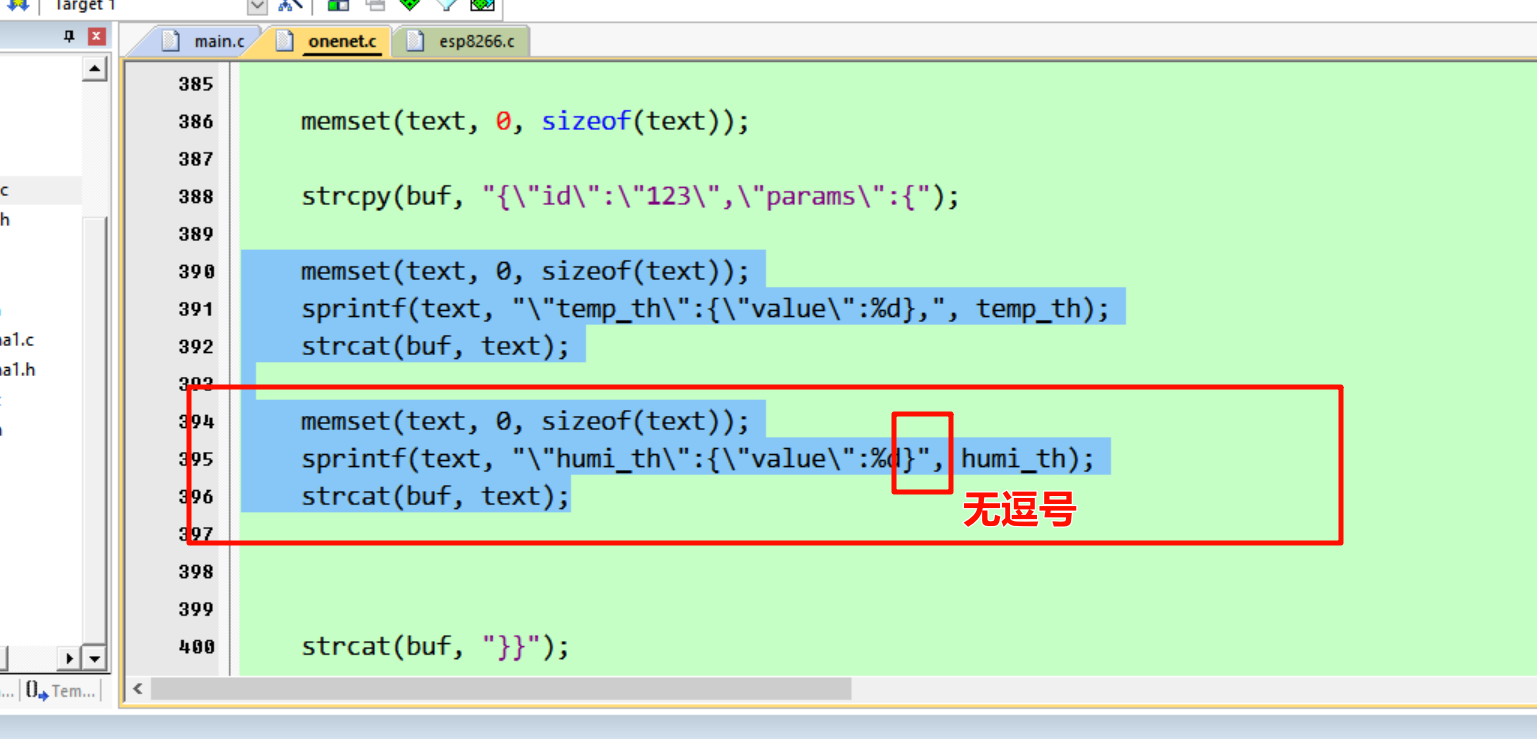This screenshot has height=739, width=1537.
Task: Click line number 399 in the margin
Action: (x=196, y=609)
